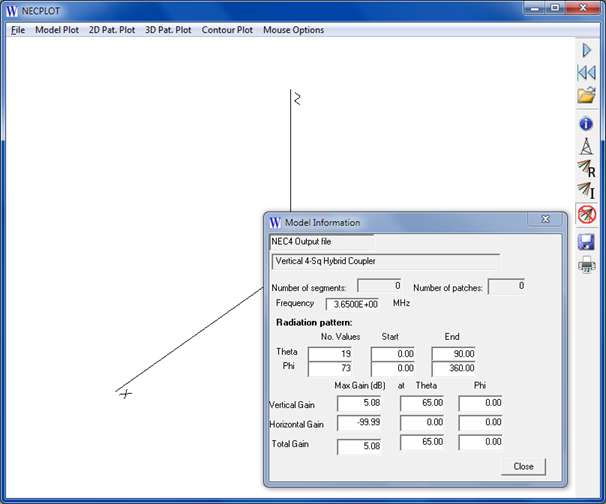The image size is (606, 504).
Task: Open the Model Plot menu
Action: [x=57, y=30]
